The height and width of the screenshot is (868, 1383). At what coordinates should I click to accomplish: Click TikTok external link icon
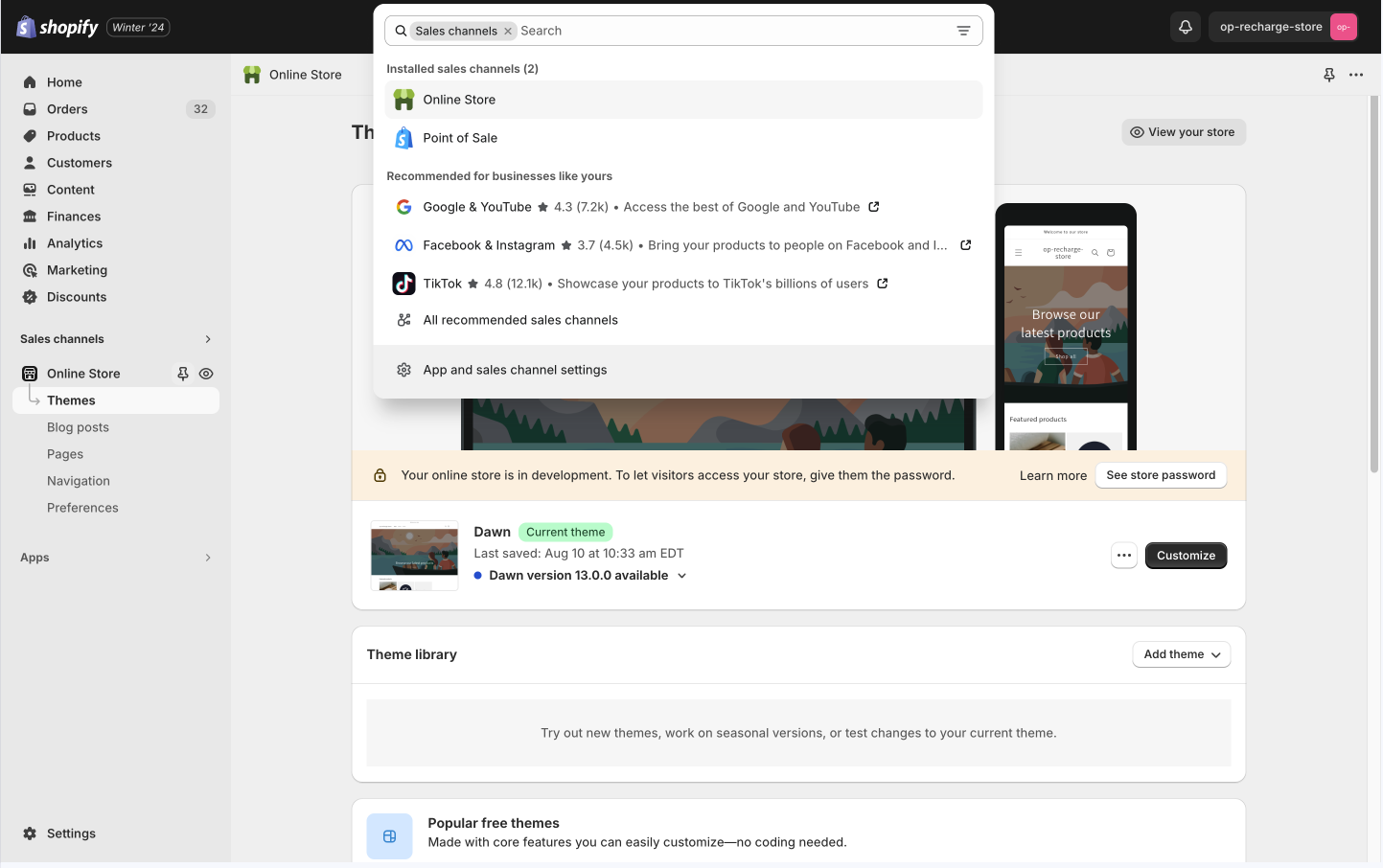[883, 284]
